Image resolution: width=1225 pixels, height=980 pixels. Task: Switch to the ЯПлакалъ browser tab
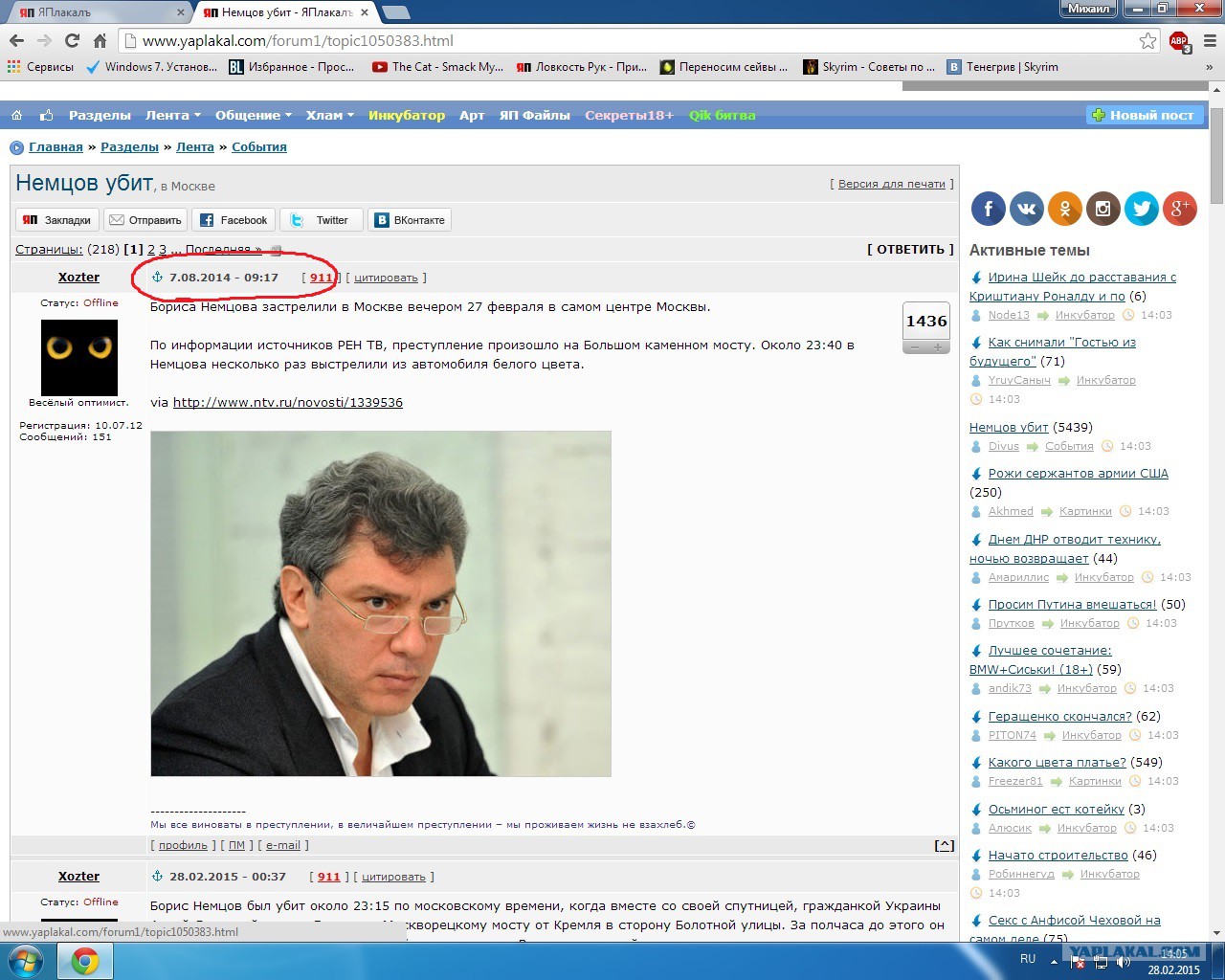coord(100,12)
